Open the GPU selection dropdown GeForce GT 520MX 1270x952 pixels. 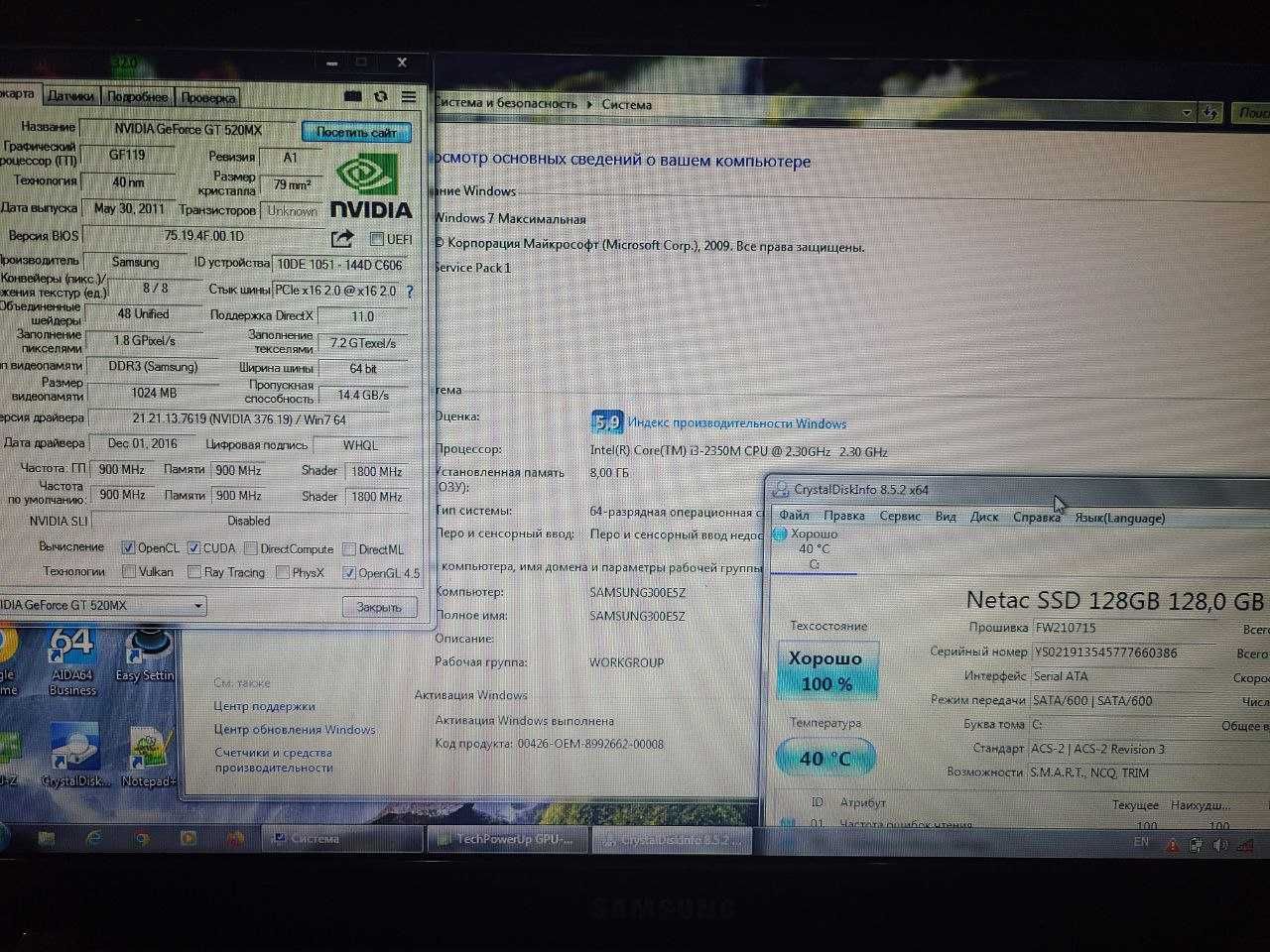click(x=101, y=605)
